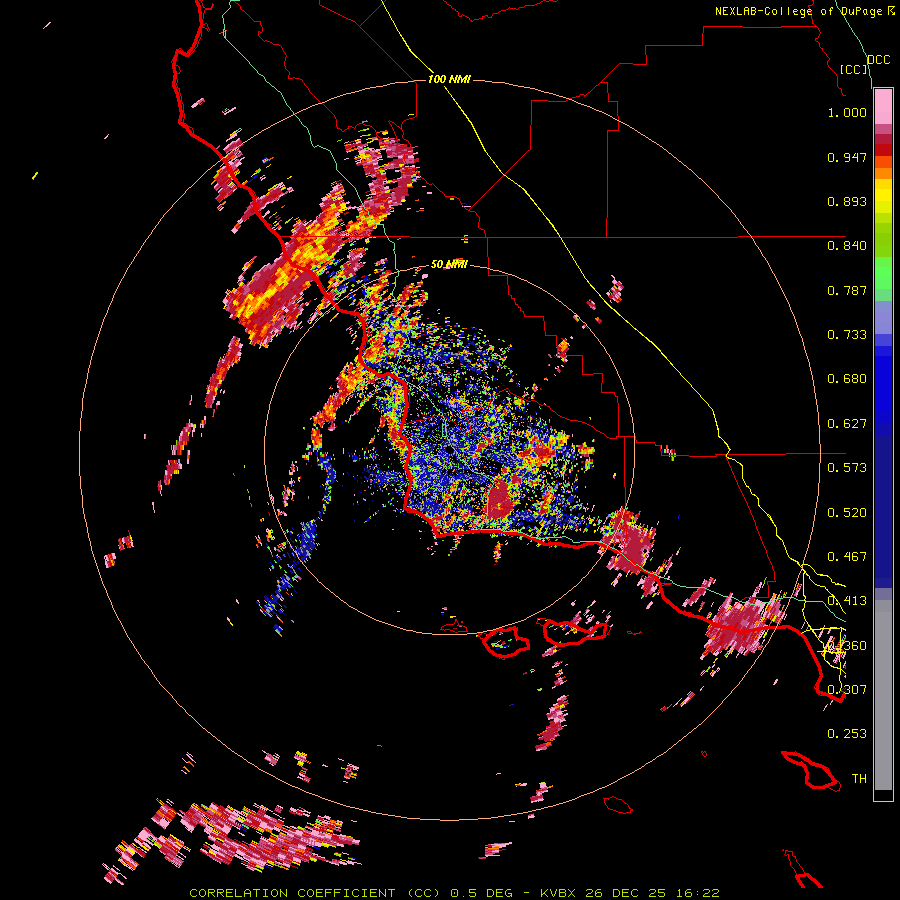Click the 100 NMI range ring label
The width and height of the screenshot is (900, 900).
[449, 79]
